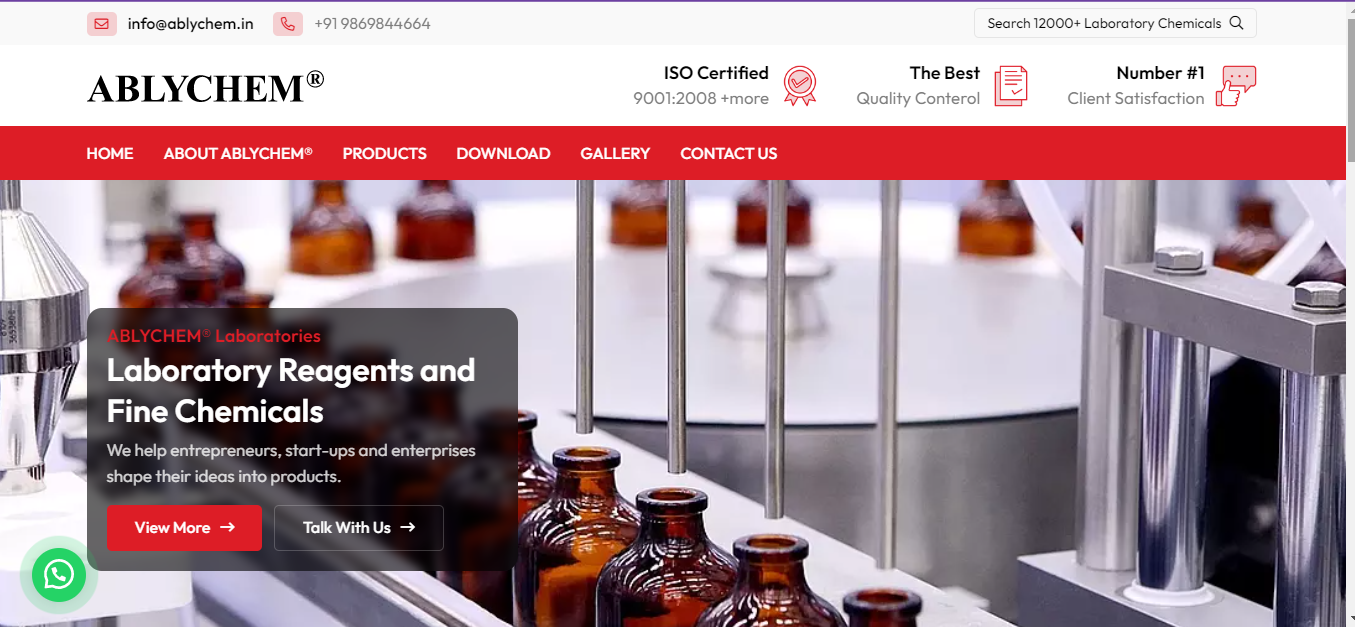Viewport: 1355px width, 627px height.
Task: Open the CONTACT US page
Action: point(728,153)
